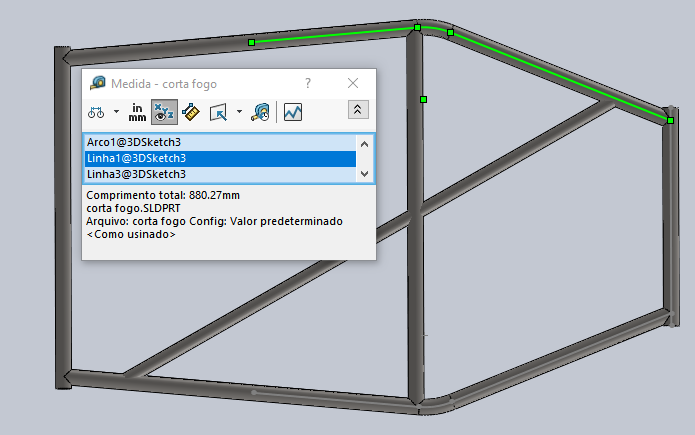This screenshot has height=435, width=695.
Task: Click the create sensor graph icon
Action: tap(292, 112)
